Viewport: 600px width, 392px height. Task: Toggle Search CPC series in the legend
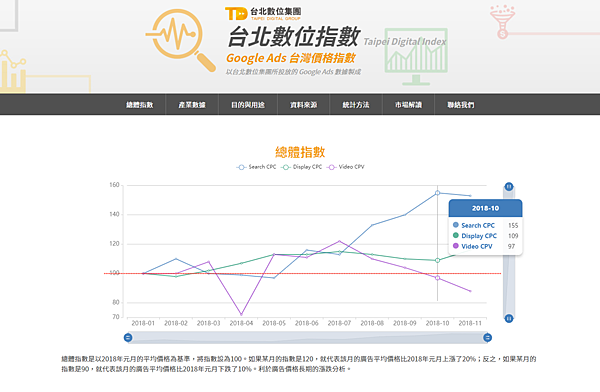(x=256, y=167)
